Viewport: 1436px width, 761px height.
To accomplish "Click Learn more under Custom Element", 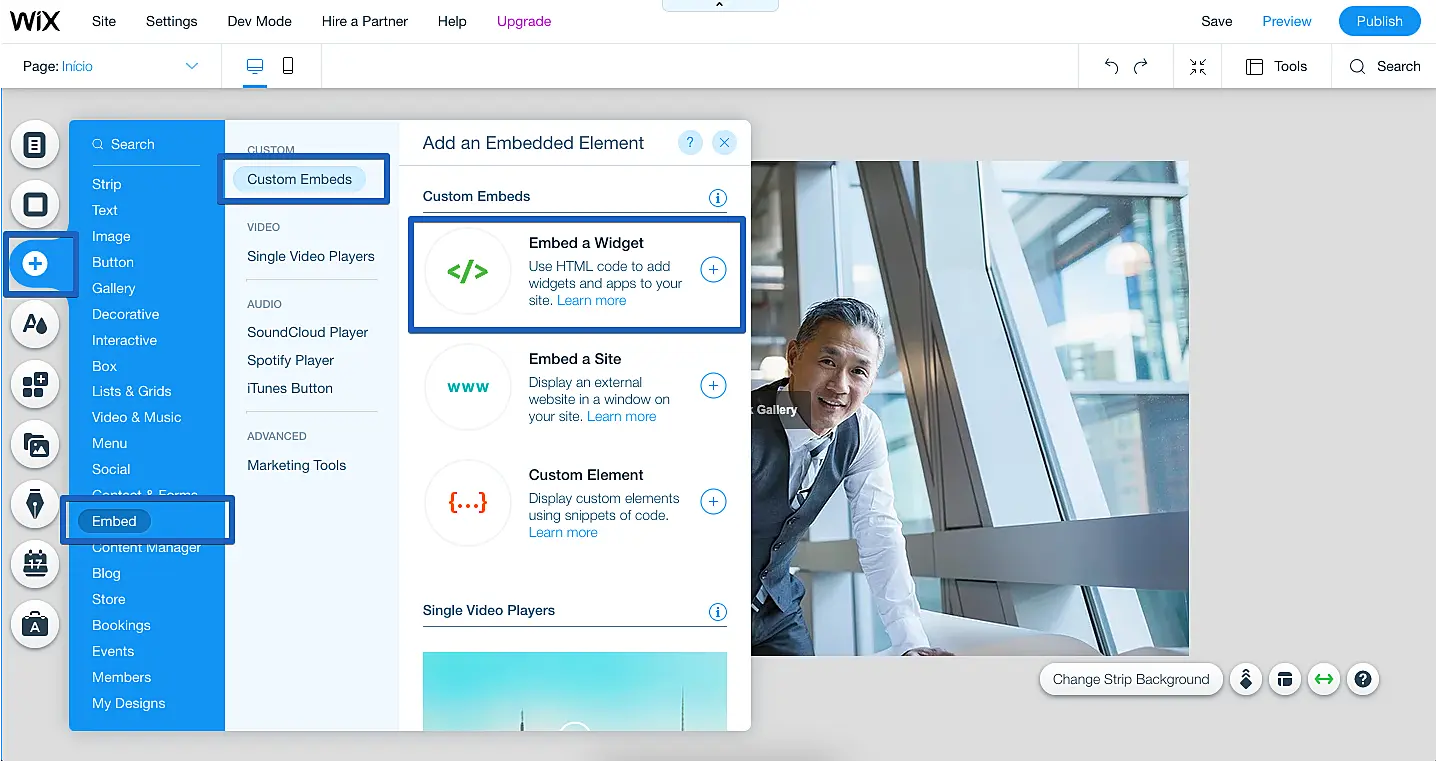I will tap(563, 533).
